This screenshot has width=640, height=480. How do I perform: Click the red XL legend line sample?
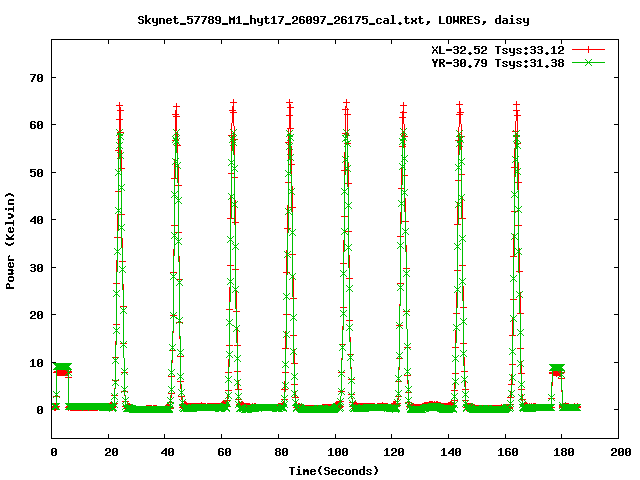tap(588, 50)
